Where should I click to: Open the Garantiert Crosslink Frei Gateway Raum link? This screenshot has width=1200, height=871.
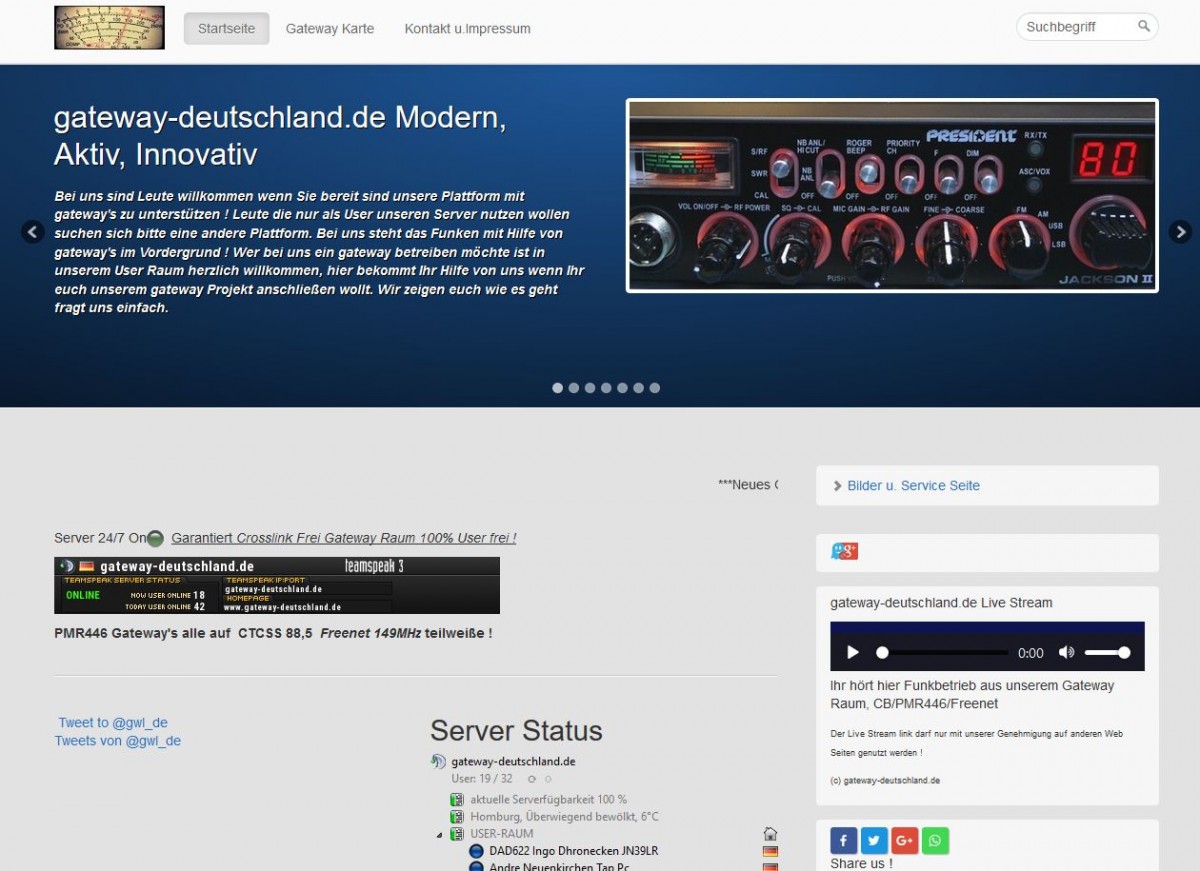[x=344, y=538]
